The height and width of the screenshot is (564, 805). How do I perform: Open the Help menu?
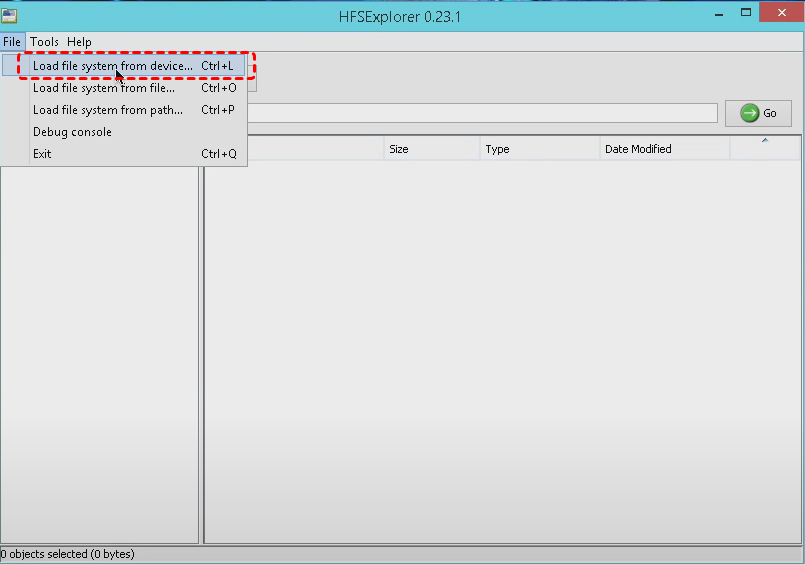79,42
